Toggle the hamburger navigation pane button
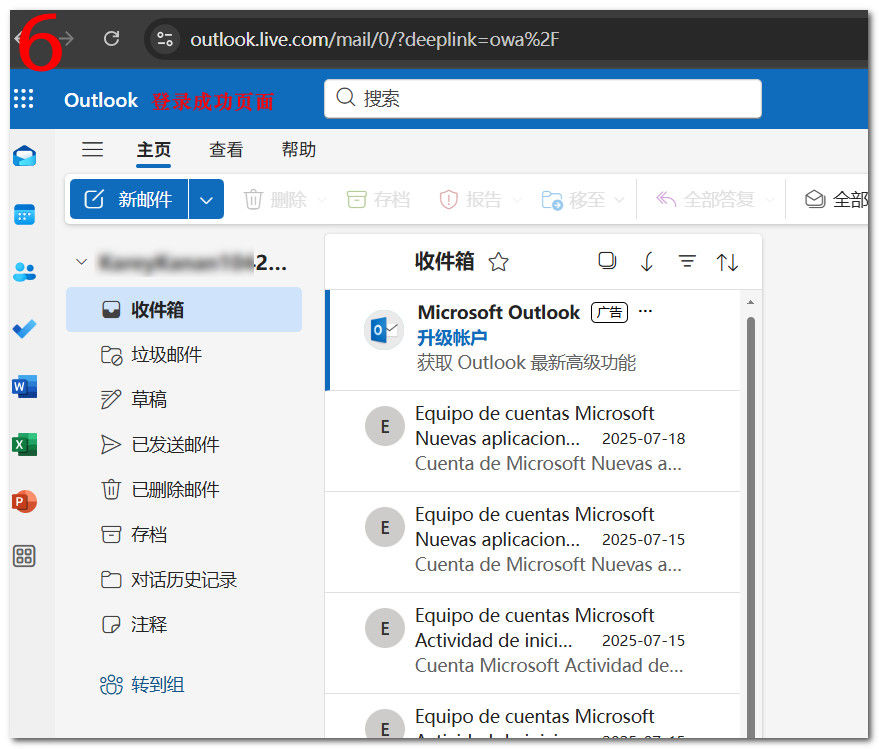The width and height of the screenshot is (879, 749). tap(92, 149)
